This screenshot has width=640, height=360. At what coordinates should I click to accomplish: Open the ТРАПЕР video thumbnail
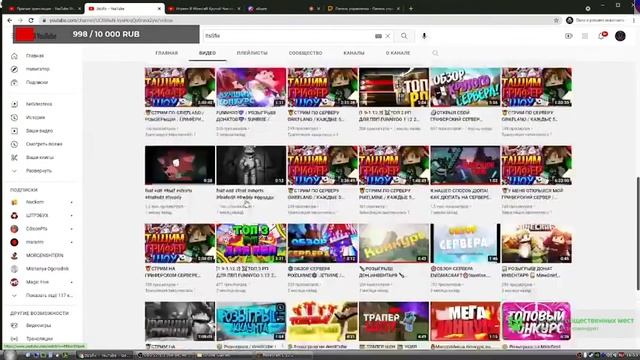(x=393, y=321)
